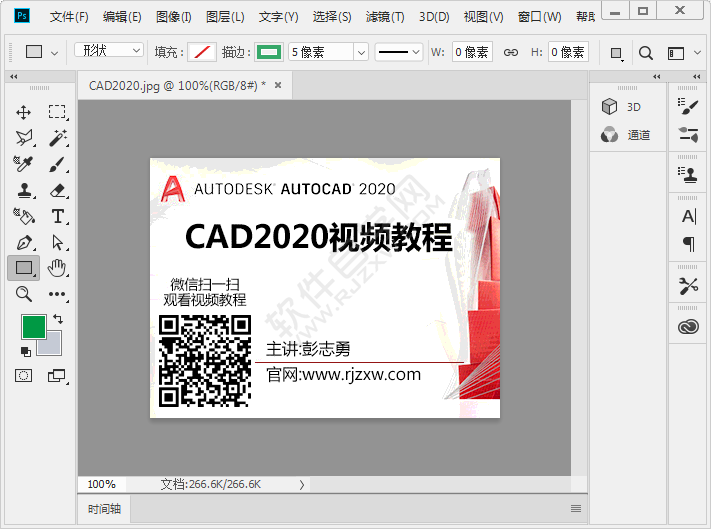This screenshot has height=529, width=711.
Task: Change screen mode button in toolbox
Action: 57,376
